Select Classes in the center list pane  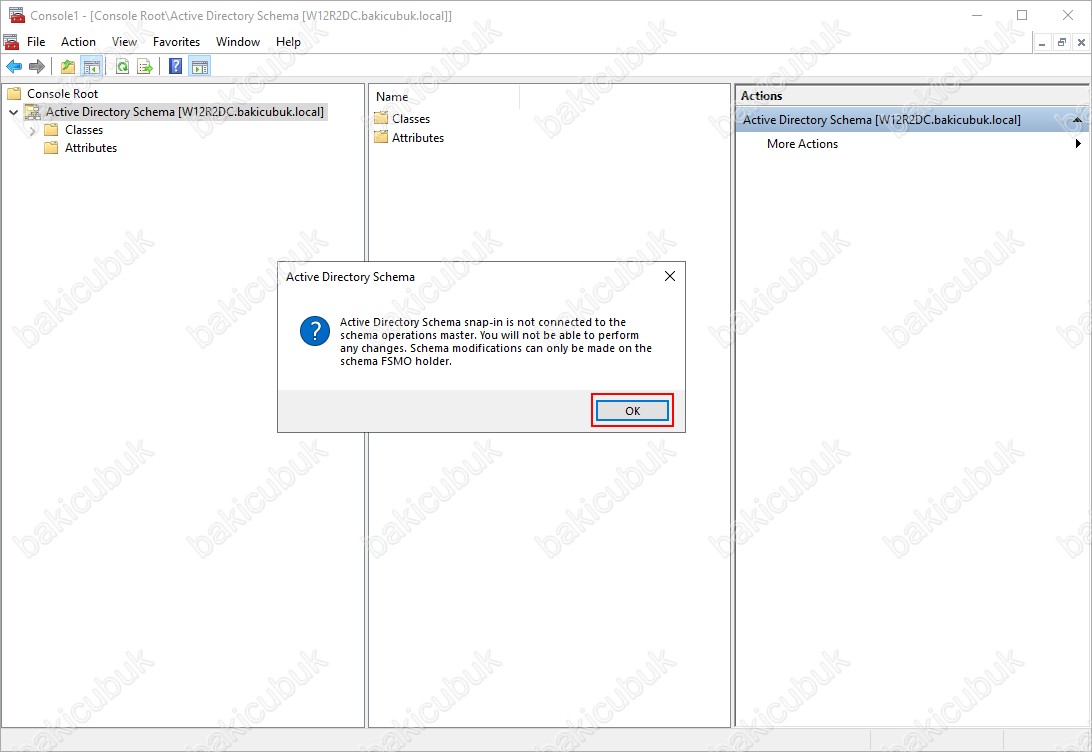pos(410,119)
